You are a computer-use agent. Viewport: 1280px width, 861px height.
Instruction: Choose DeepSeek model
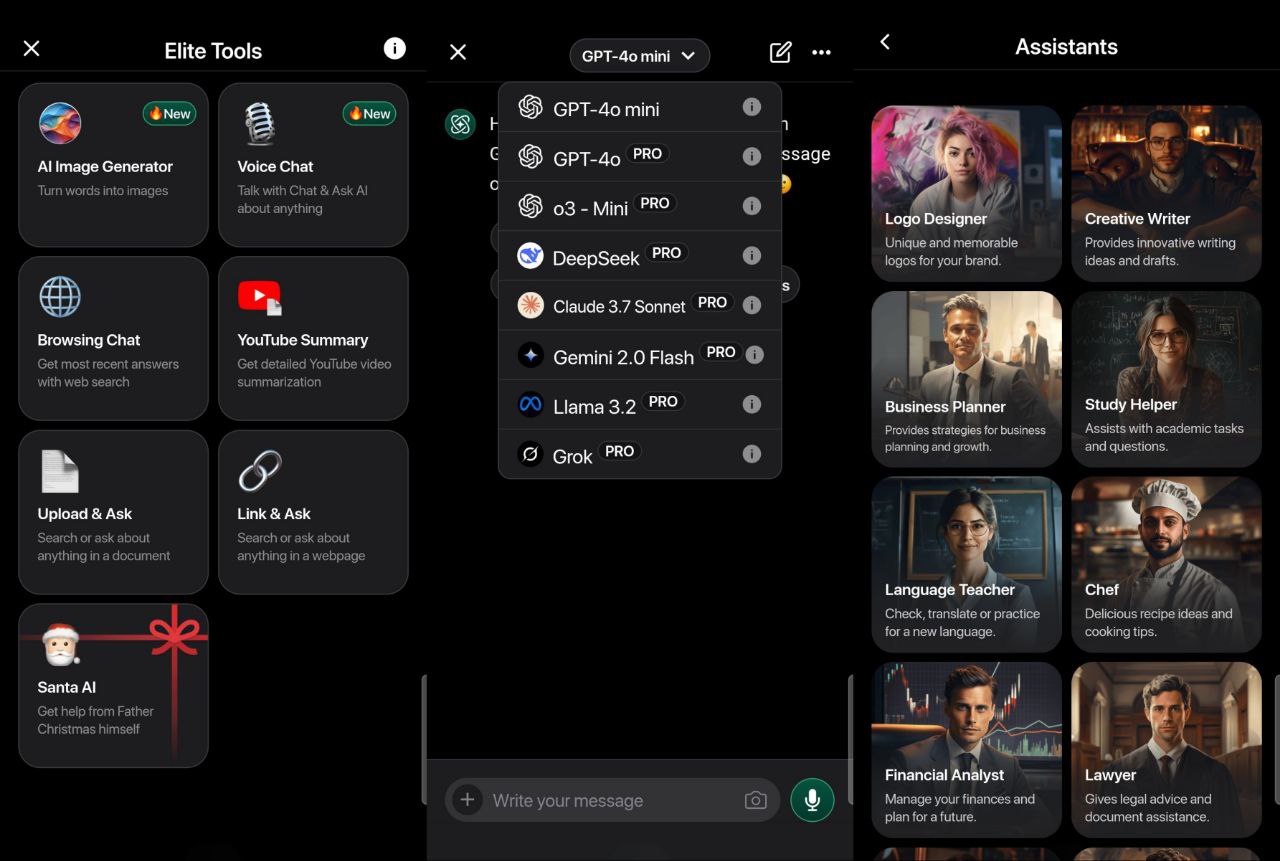640,256
